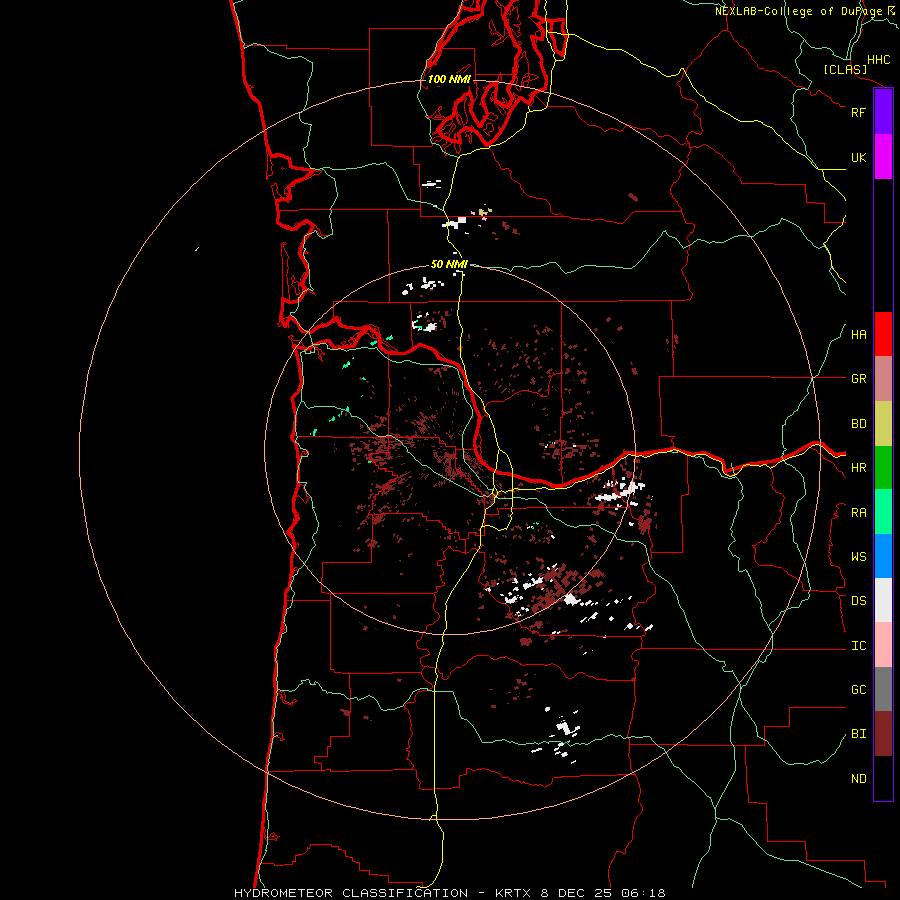900x900 pixels.
Task: Click the purple RF legend color swatch
Action: tap(883, 112)
